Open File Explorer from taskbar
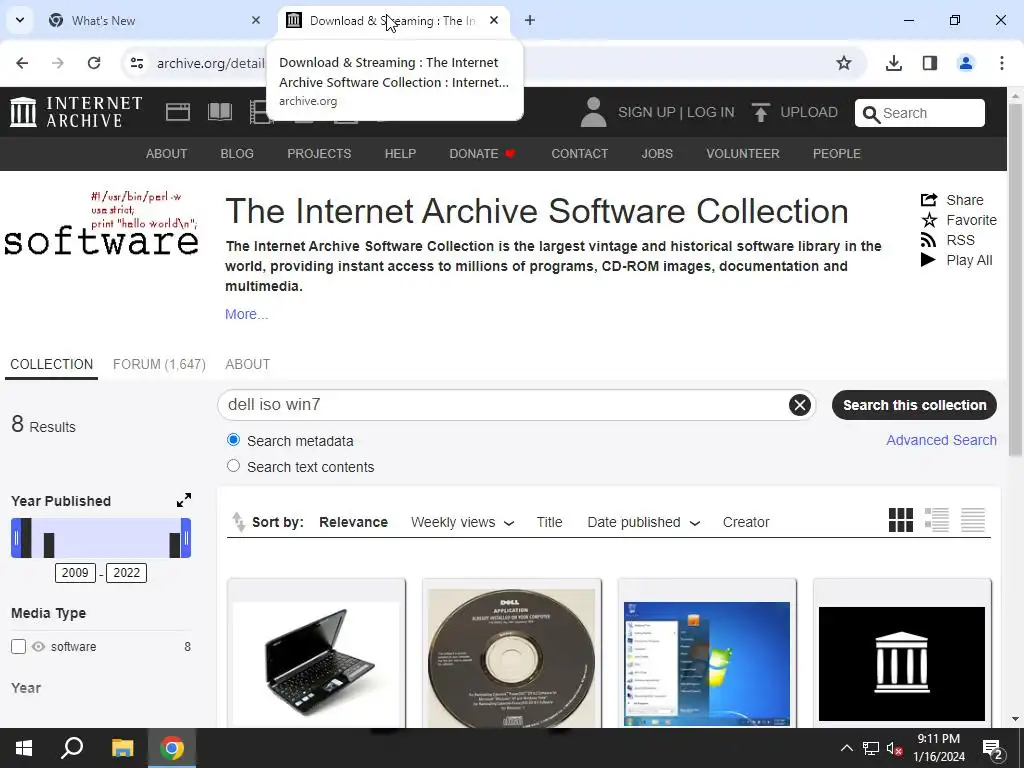The height and width of the screenshot is (768, 1024). point(122,748)
